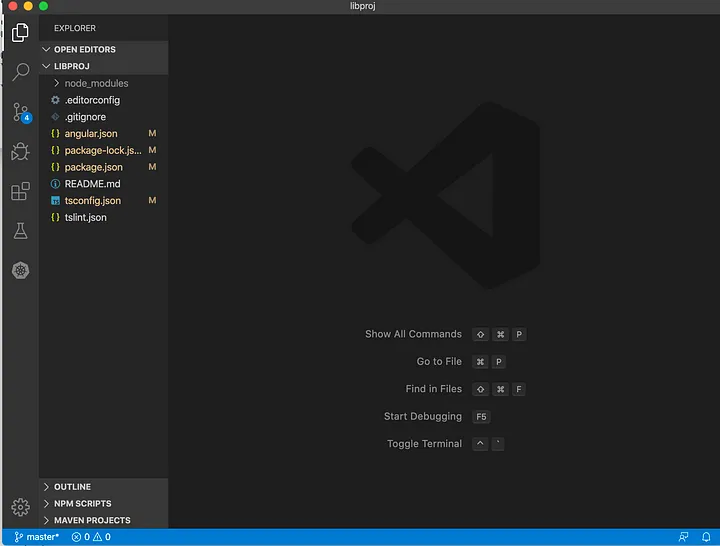
Task: Open Source Control view with badge
Action: (x=20, y=112)
